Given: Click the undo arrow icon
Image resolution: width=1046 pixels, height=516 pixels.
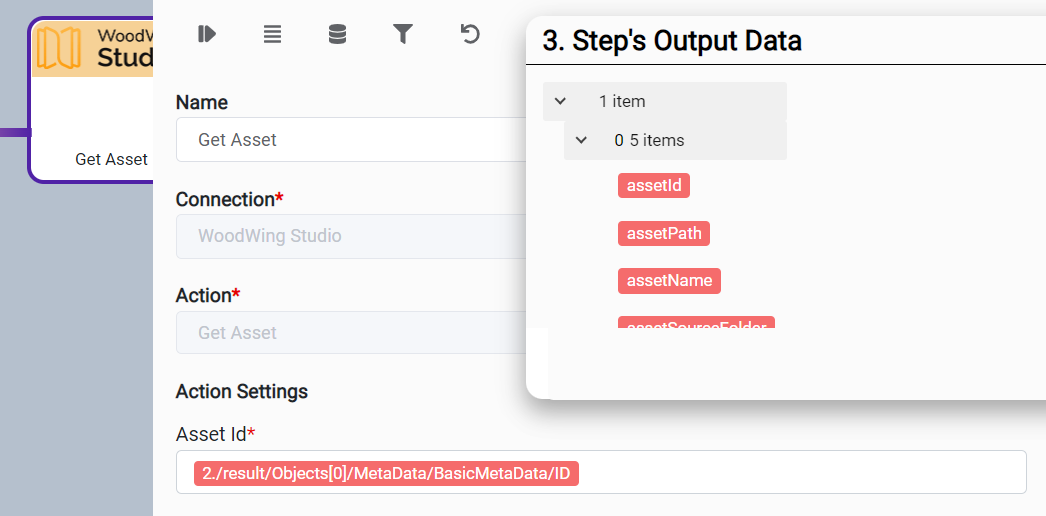Looking at the screenshot, I should 469,35.
